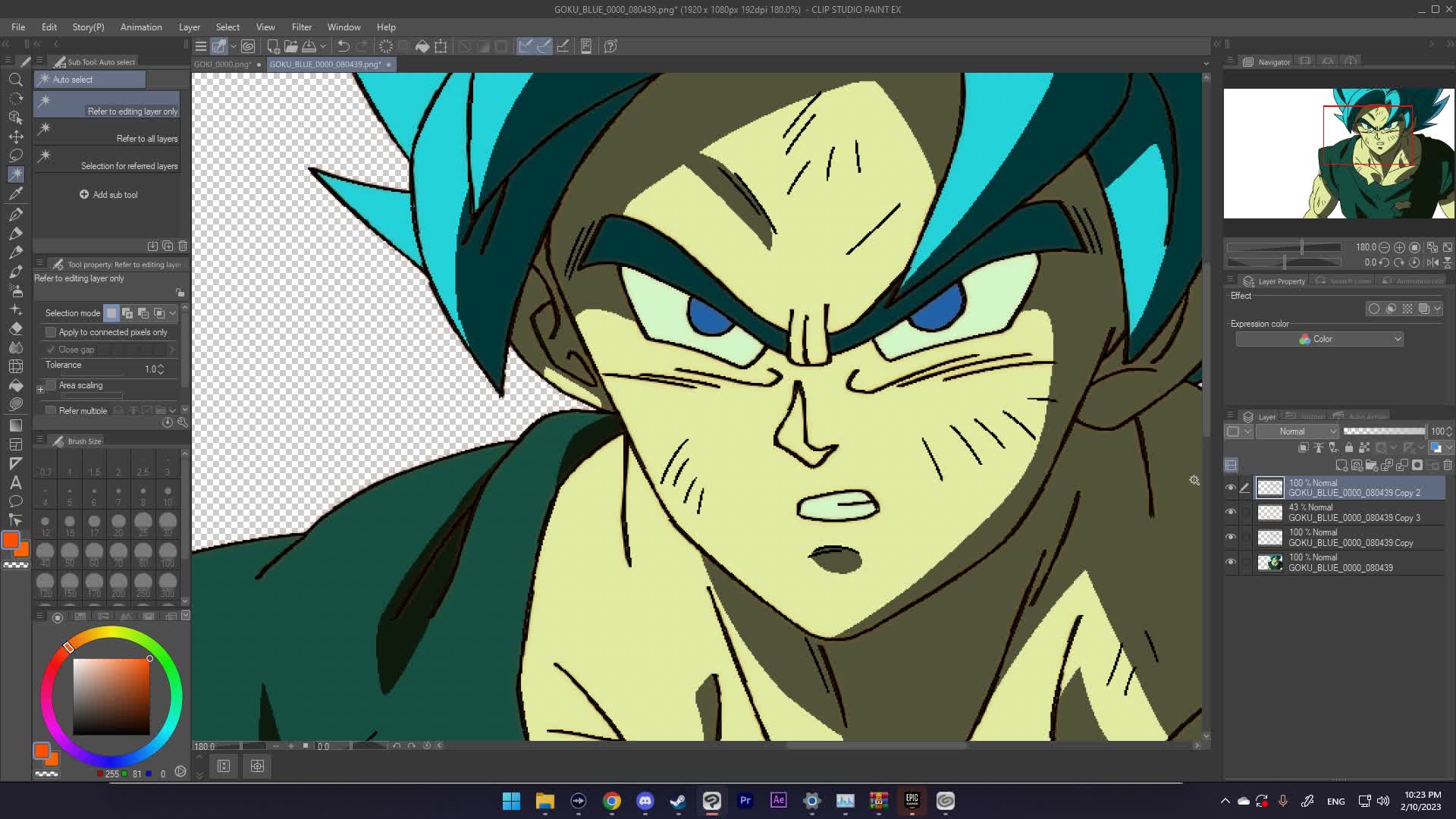
Task: Create new raster layer icon
Action: coord(1341,465)
